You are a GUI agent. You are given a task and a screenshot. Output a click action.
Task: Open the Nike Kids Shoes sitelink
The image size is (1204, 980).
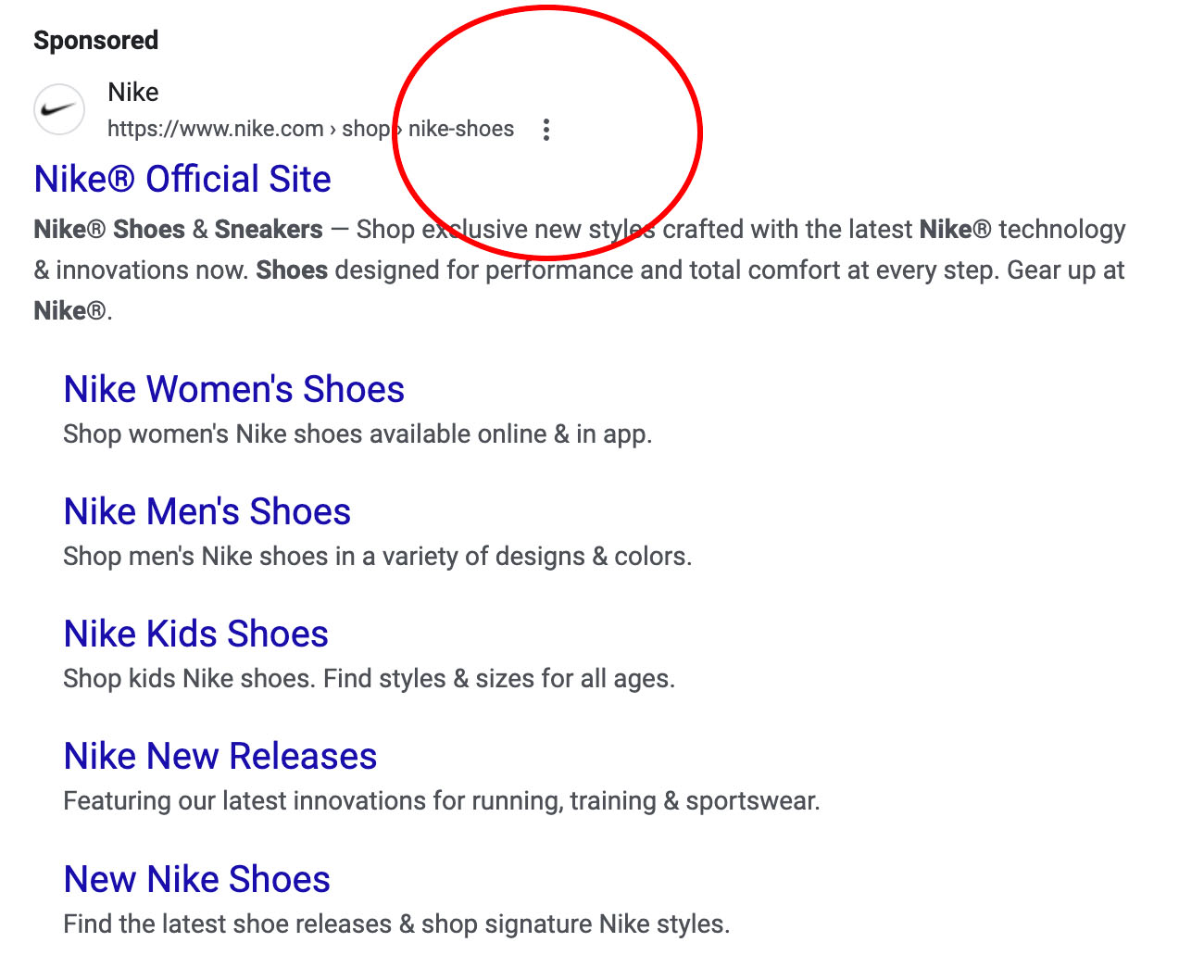pos(196,634)
